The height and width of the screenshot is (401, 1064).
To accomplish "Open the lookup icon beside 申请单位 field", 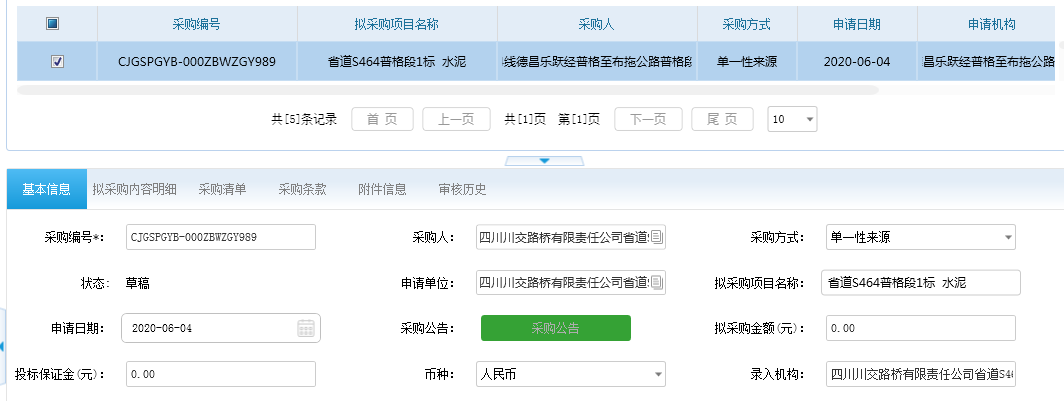I will click(657, 283).
